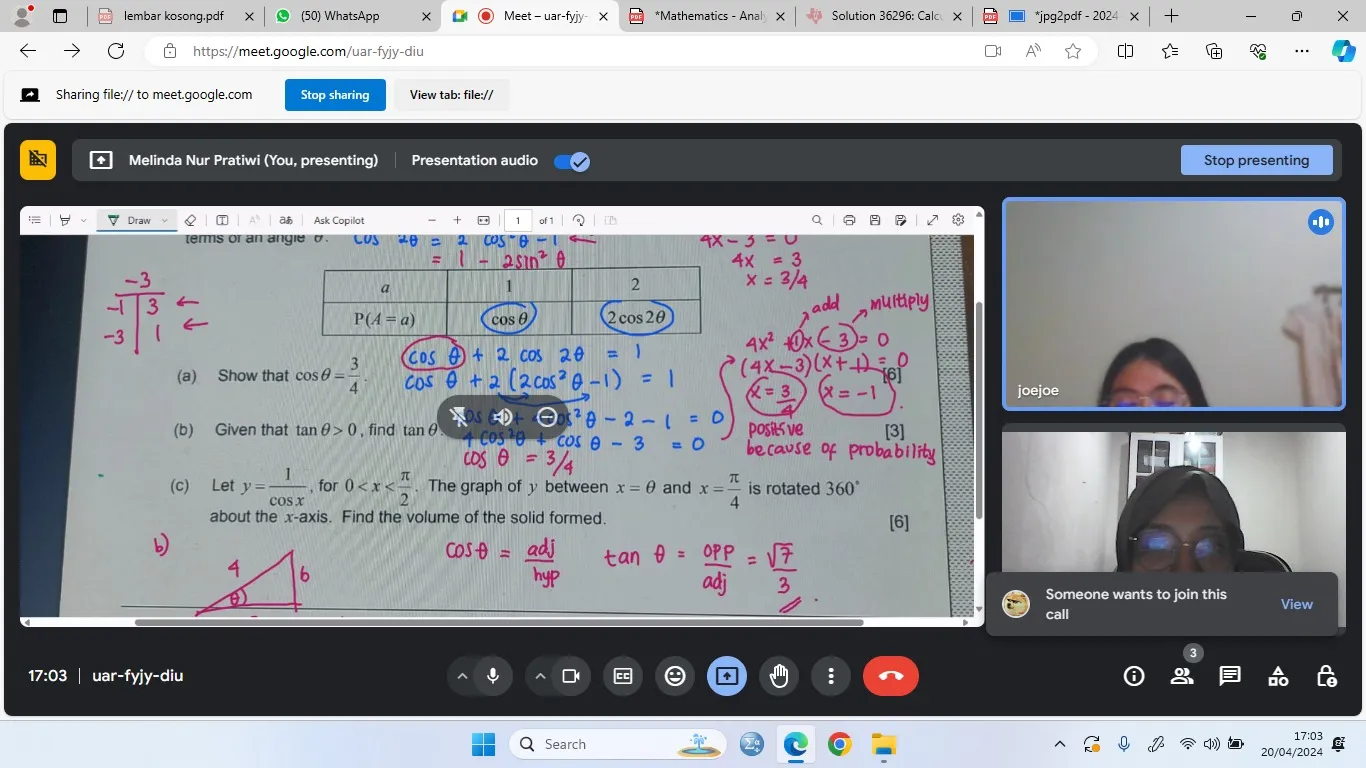The height and width of the screenshot is (768, 1366).
Task: Expand the video settings arrow beside camera
Action: click(540, 677)
